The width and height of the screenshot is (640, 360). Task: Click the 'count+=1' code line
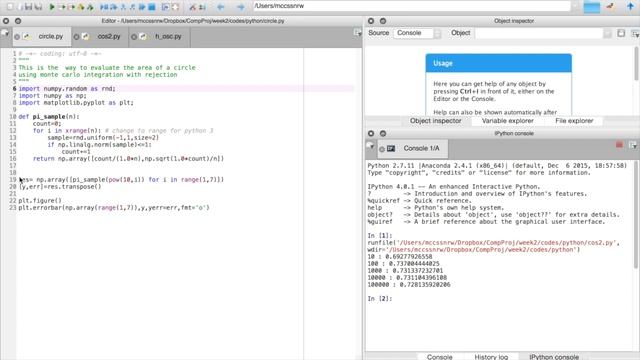(x=76, y=151)
